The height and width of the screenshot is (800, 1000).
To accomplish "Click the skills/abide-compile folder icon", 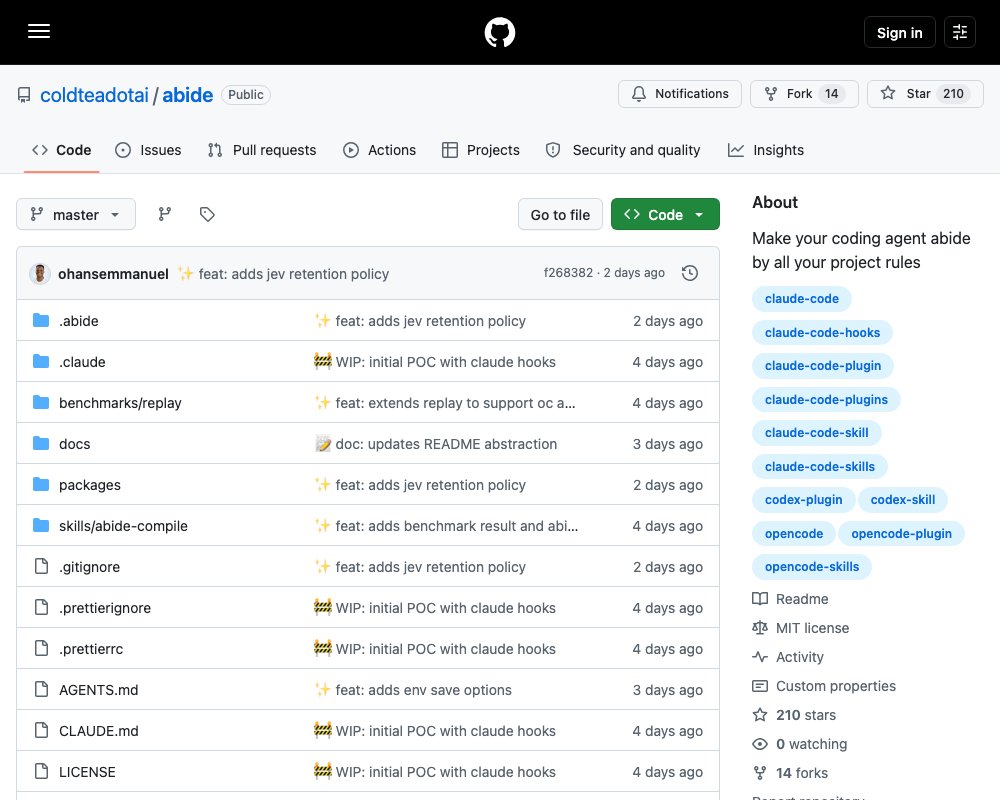I will [x=41, y=526].
